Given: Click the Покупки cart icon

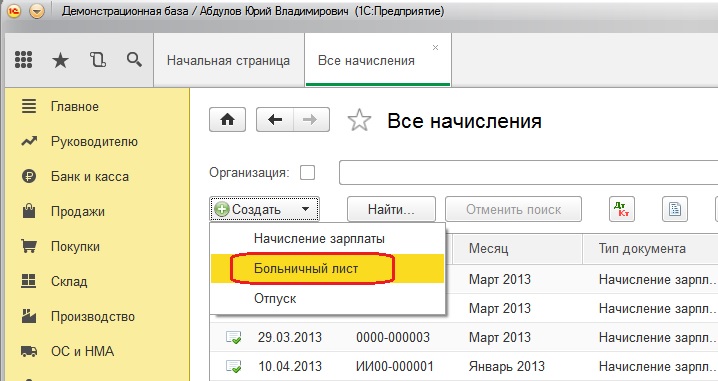Looking at the screenshot, I should click(x=29, y=246).
